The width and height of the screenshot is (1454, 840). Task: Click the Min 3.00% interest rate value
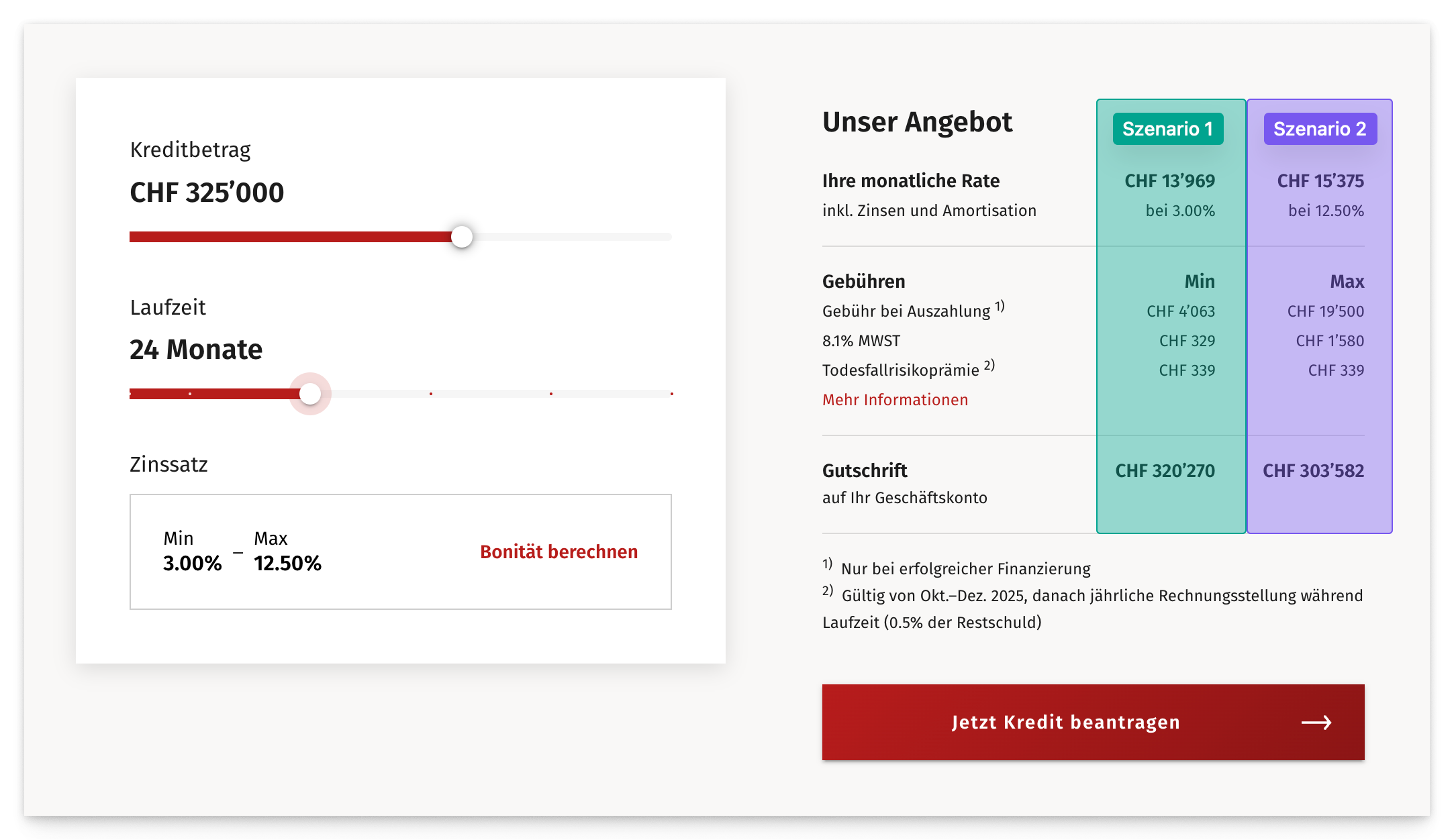(192, 563)
